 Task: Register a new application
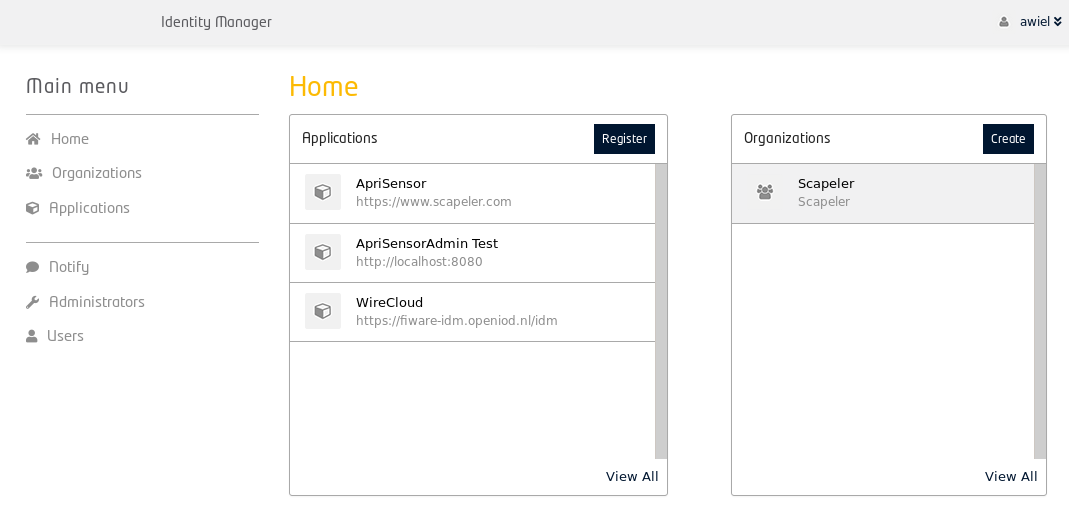click(x=624, y=139)
